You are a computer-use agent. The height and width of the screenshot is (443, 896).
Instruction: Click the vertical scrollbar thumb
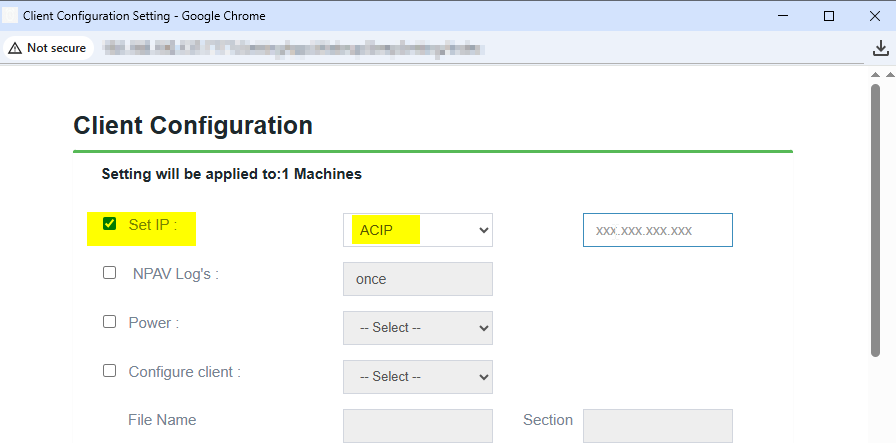(876, 220)
